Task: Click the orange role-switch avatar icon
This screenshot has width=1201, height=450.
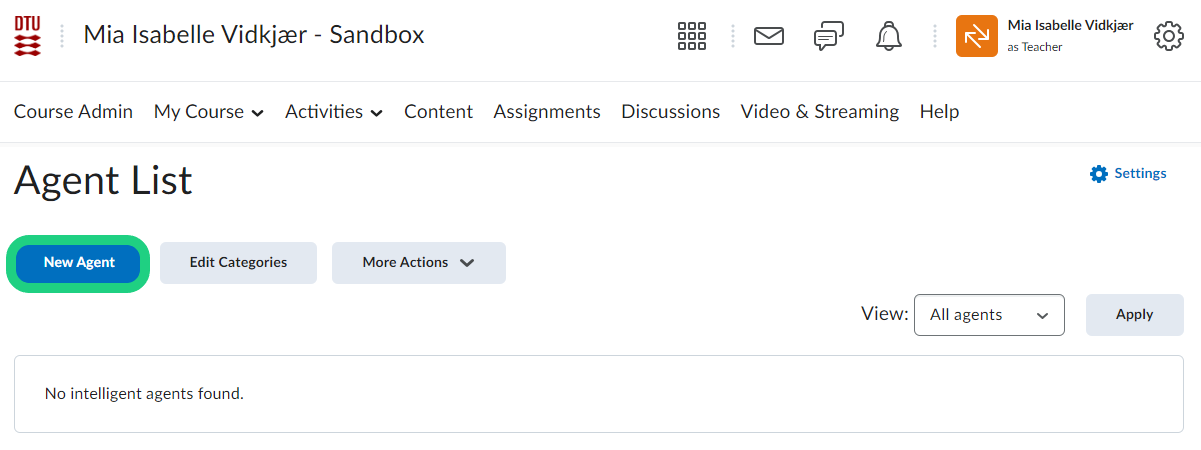Action: coord(976,36)
